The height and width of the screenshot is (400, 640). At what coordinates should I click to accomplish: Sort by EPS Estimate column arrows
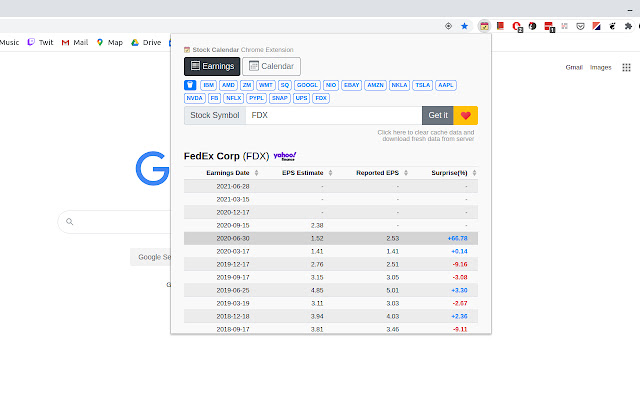[330, 173]
